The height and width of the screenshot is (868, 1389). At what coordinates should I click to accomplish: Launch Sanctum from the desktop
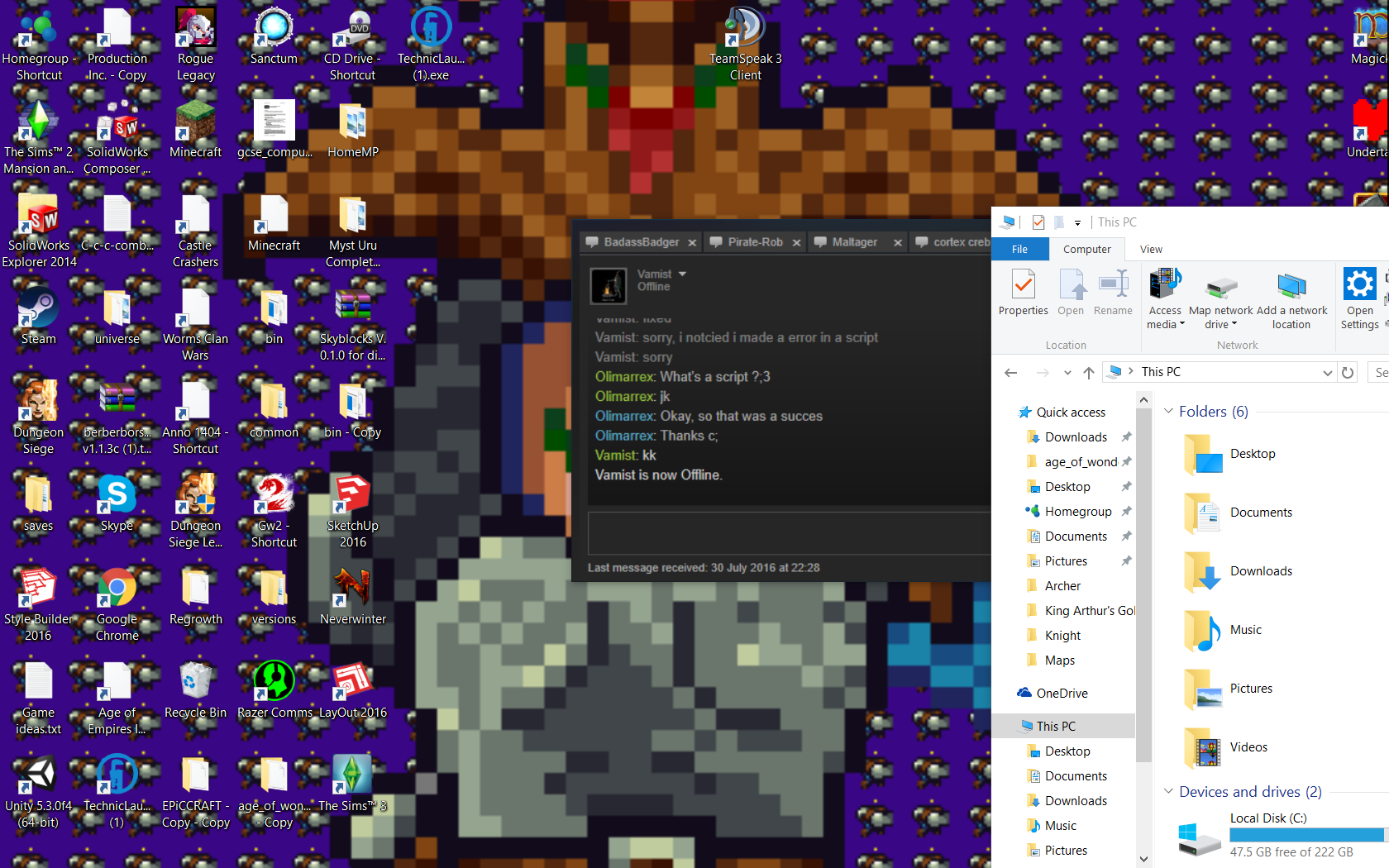[x=274, y=37]
